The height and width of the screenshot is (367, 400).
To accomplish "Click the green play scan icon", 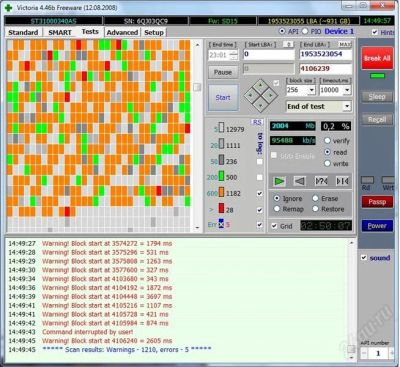I will click(x=279, y=181).
